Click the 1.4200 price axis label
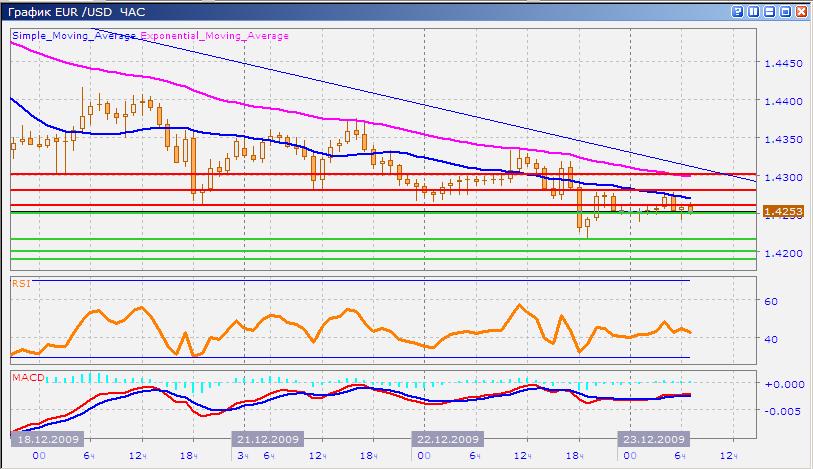Screen dimensions: 813x469 pos(783,254)
